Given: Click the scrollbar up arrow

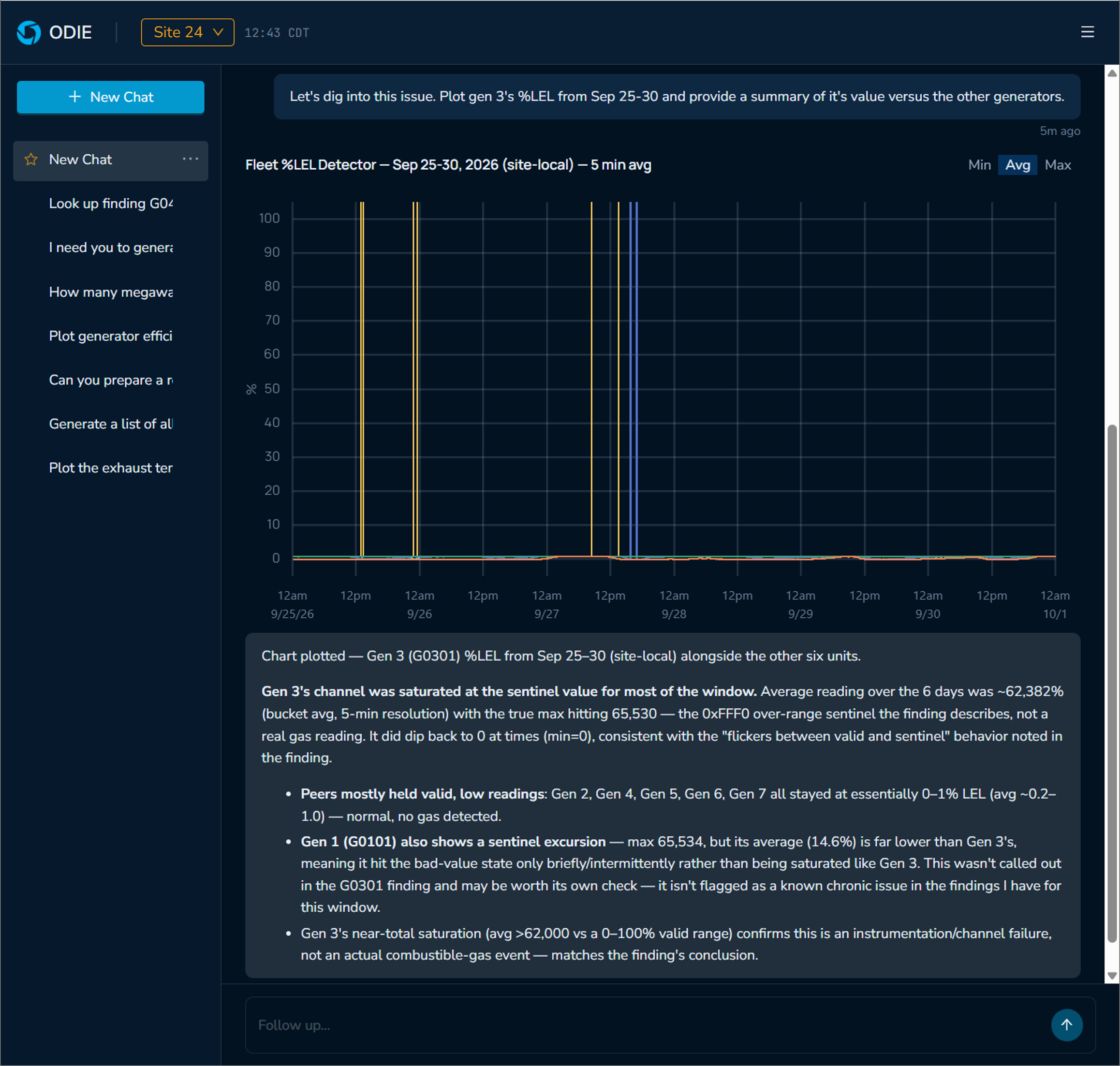Looking at the screenshot, I should pos(1112,73).
